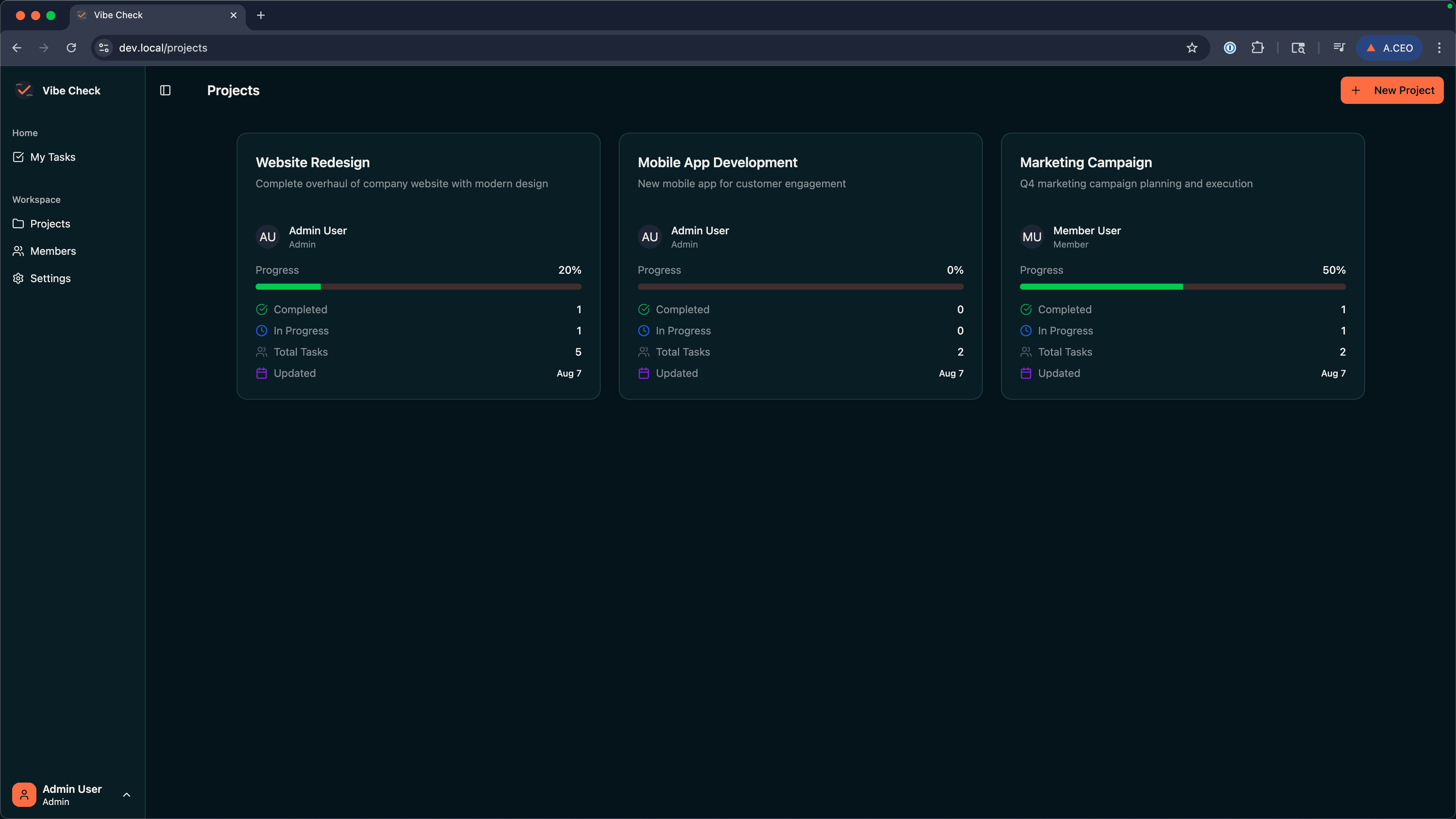
Task: Click the '20%' progress value
Action: pos(570,270)
